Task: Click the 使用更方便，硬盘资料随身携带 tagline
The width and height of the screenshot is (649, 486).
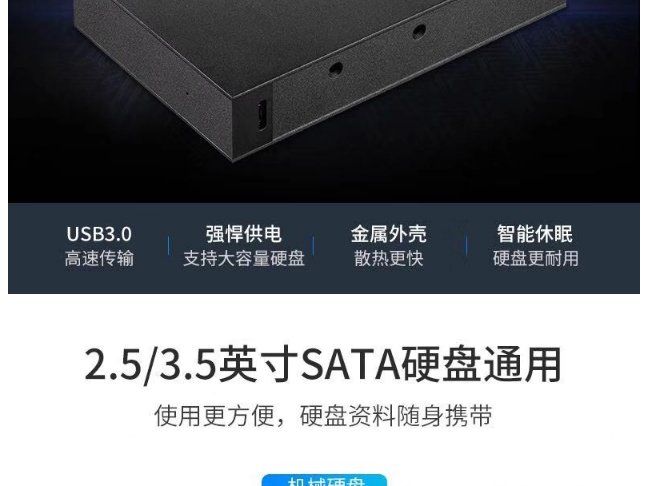Action: [323, 416]
